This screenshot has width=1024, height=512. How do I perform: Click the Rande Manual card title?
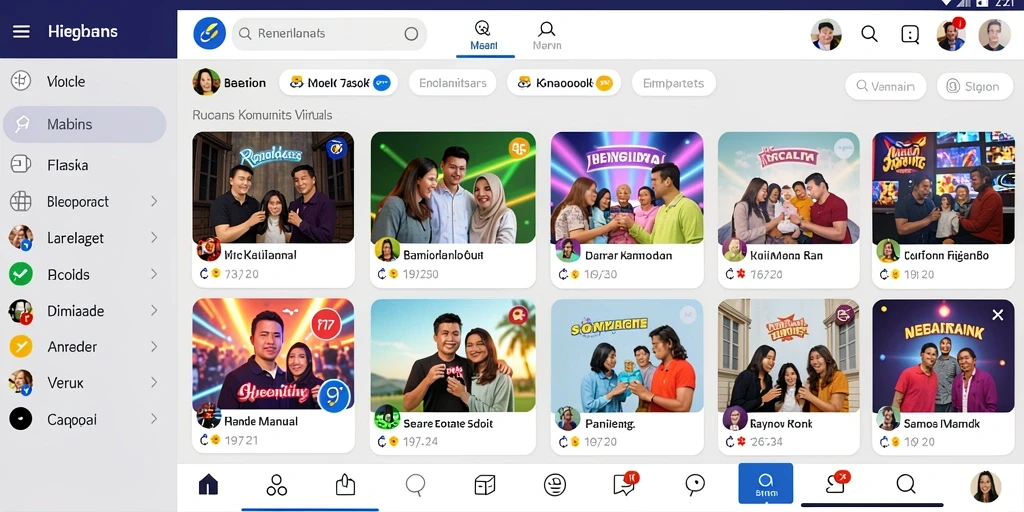coord(261,421)
